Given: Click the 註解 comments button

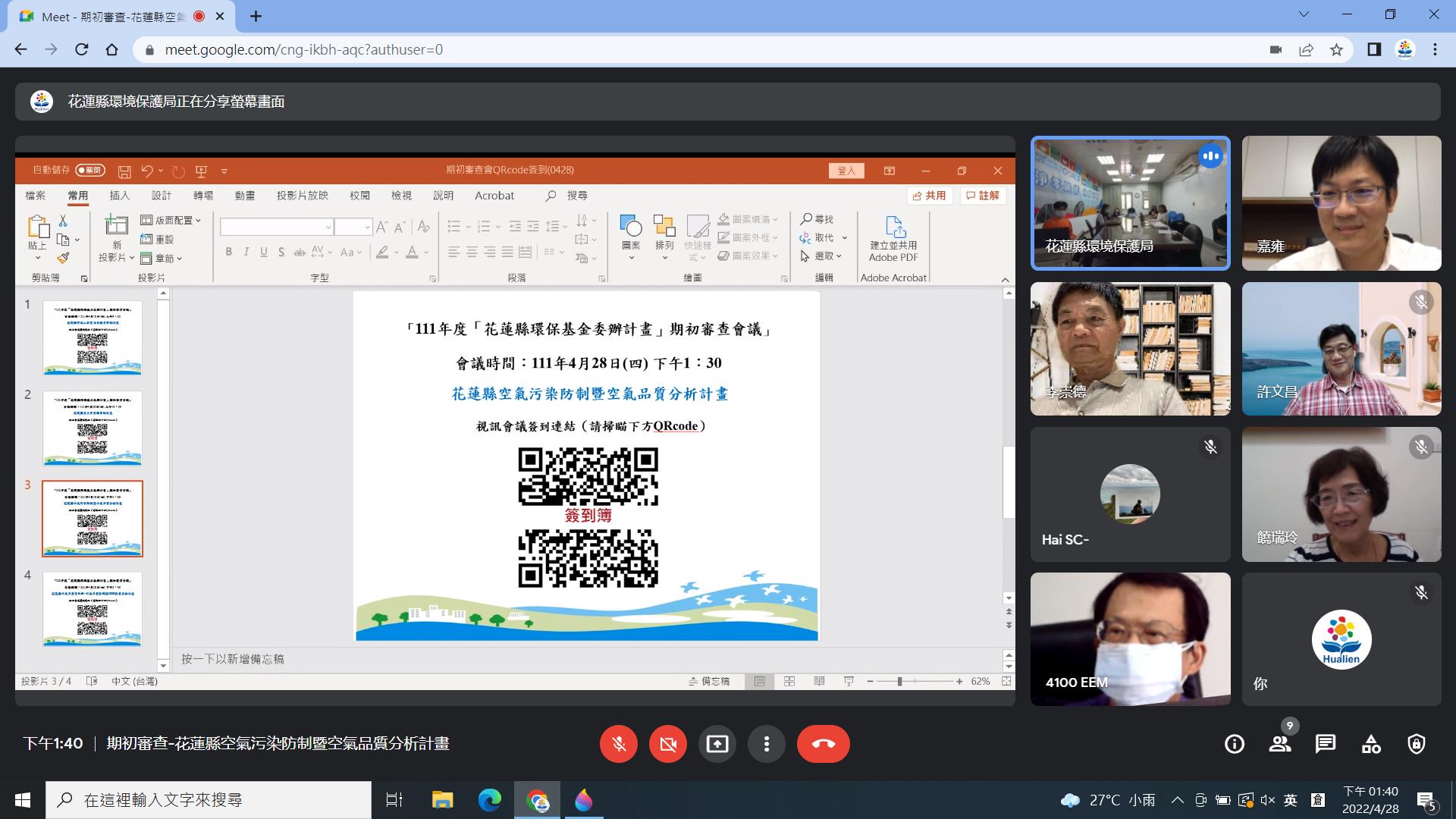Looking at the screenshot, I should point(983,196).
